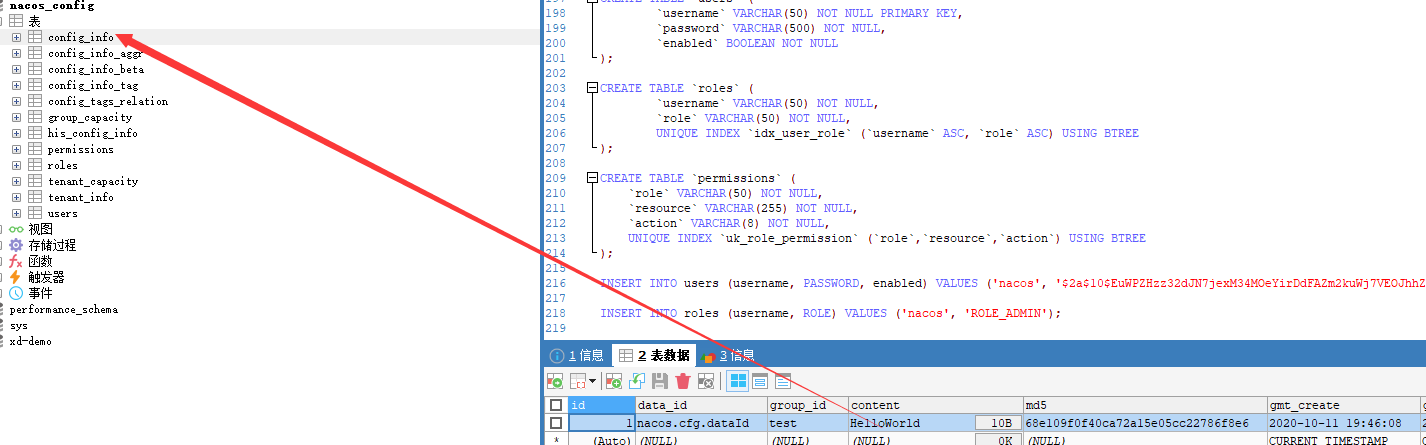Image resolution: width=1426 pixels, height=445 pixels.
Task: Click the id column header
Action: point(601,405)
